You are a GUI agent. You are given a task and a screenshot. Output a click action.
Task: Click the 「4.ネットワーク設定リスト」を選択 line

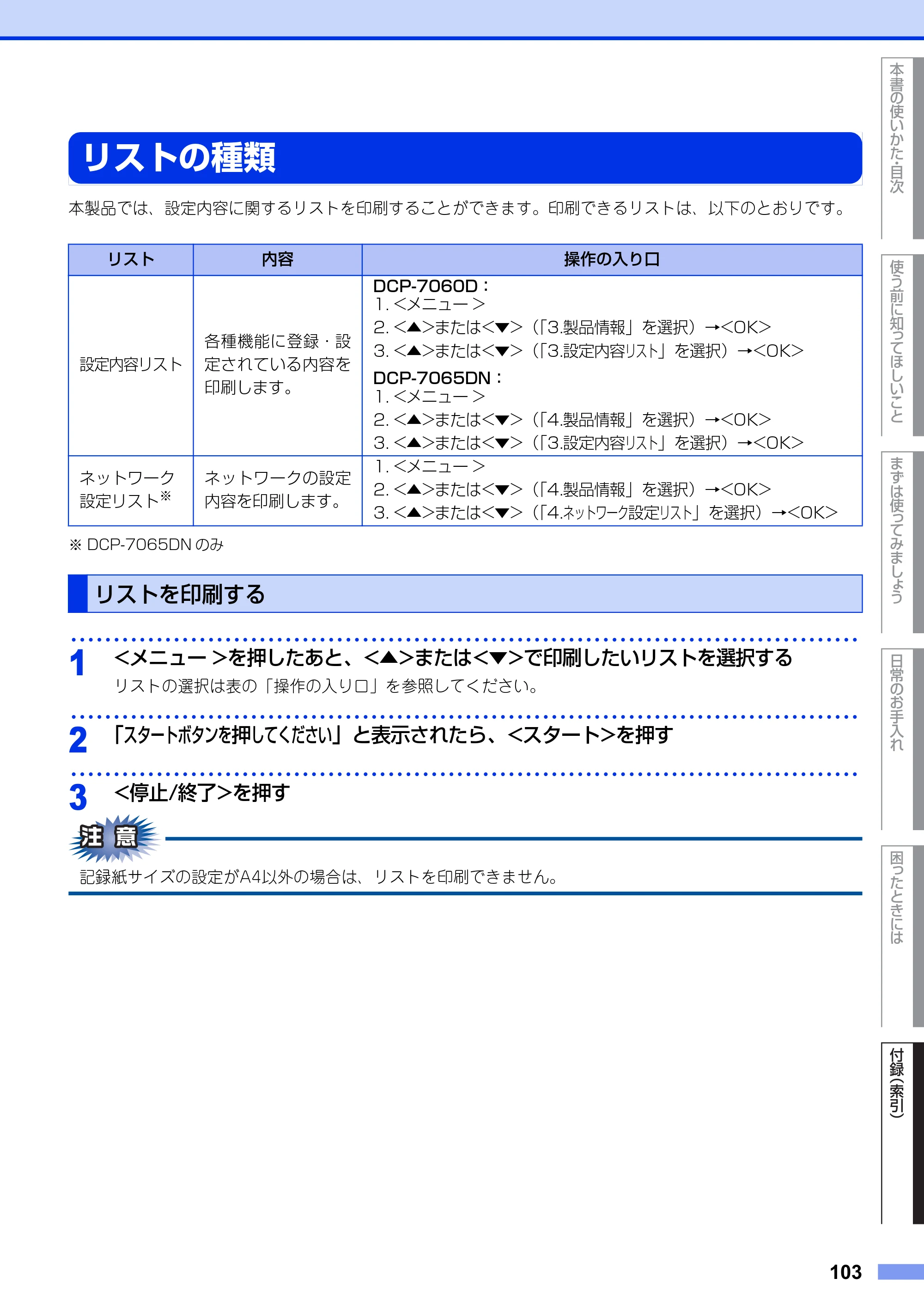coord(606,513)
